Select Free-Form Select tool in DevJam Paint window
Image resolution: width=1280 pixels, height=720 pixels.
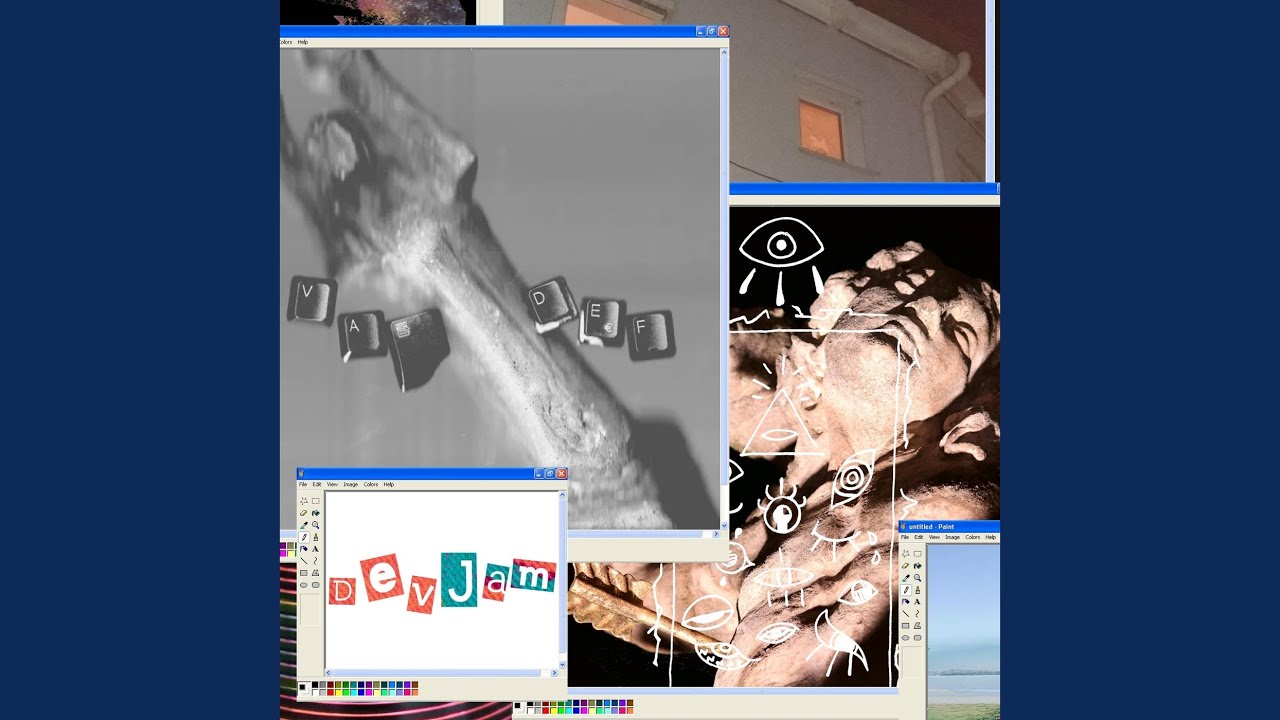(304, 501)
